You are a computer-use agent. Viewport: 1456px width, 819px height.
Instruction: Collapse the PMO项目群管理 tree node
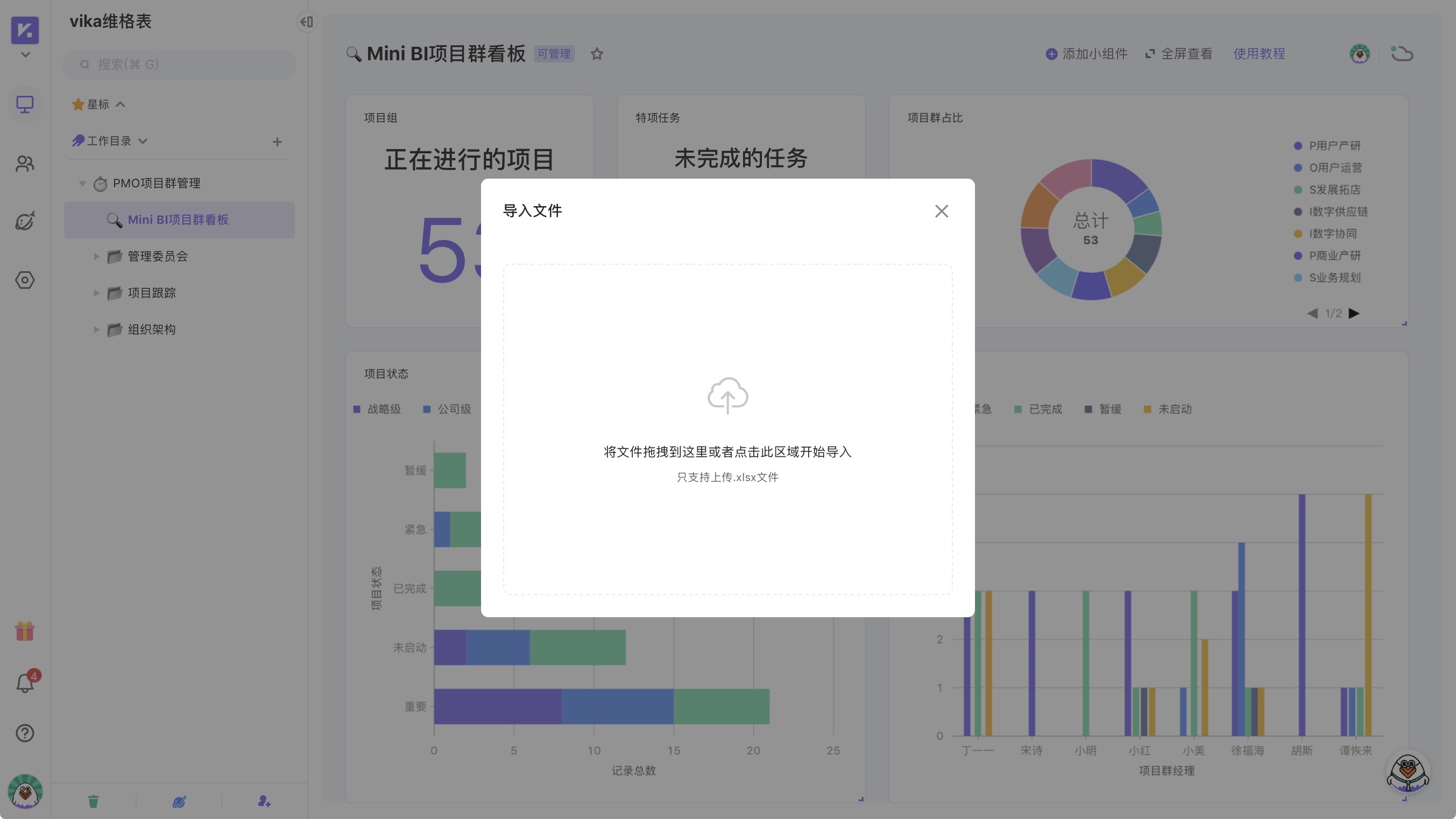click(x=82, y=183)
